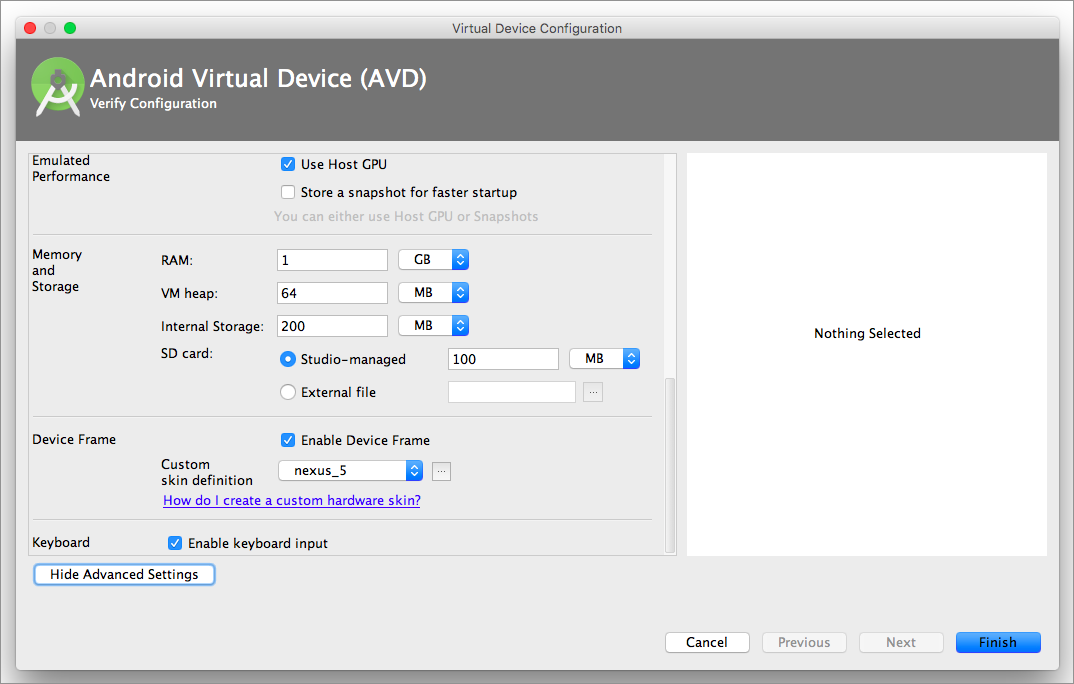This screenshot has width=1074, height=684.
Task: Select the Studio-managed SD card option
Action: click(x=288, y=359)
